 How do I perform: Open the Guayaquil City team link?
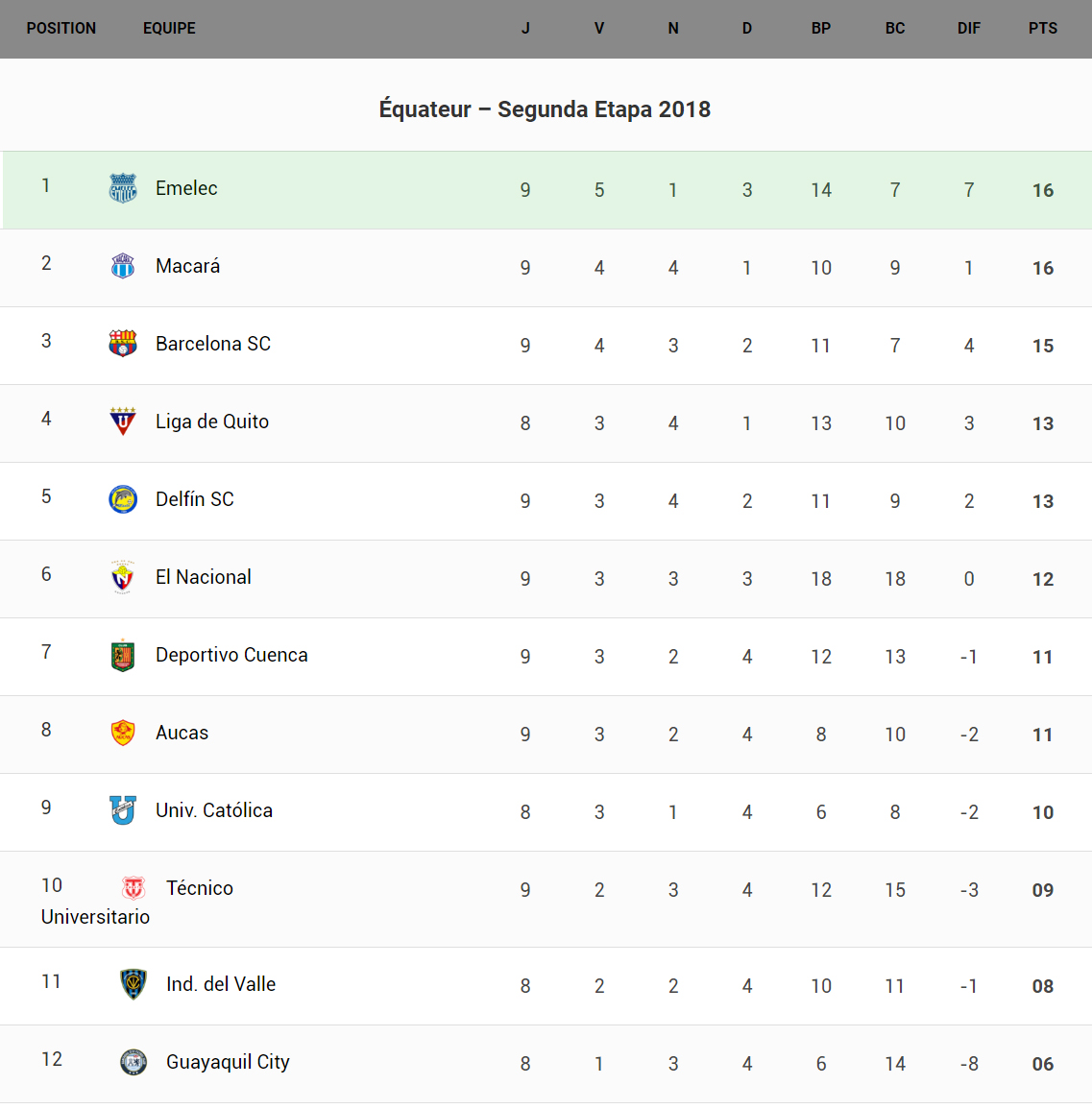pos(228,1062)
